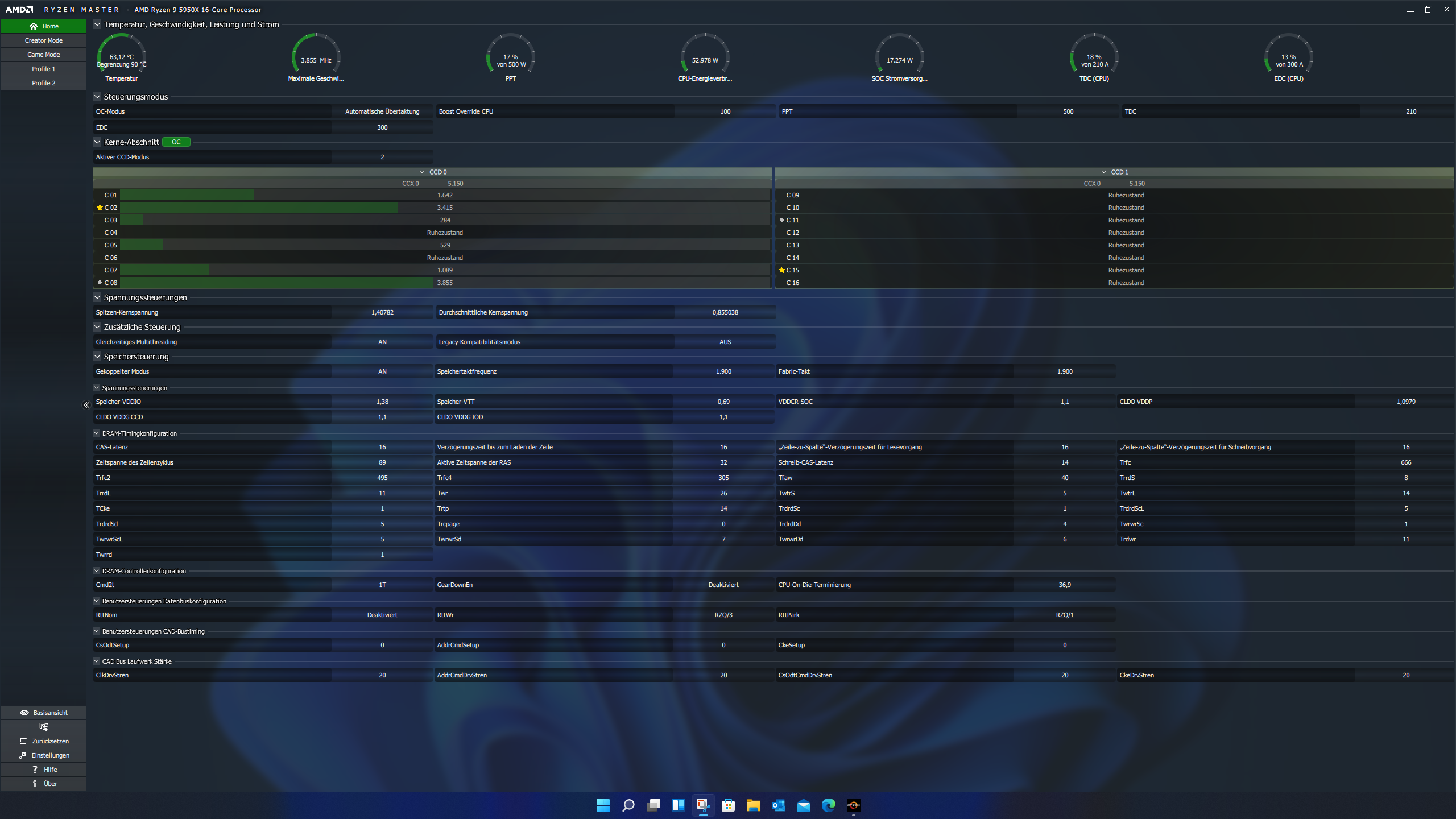The image size is (1456, 819).
Task: Collapse sidebar with double-chevron icon
Action: click(86, 405)
